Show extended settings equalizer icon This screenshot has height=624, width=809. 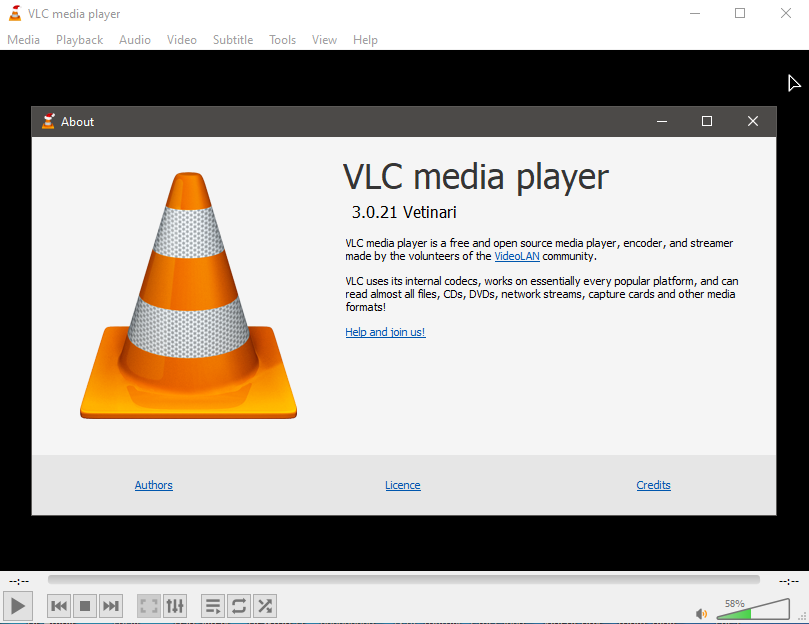tap(175, 606)
